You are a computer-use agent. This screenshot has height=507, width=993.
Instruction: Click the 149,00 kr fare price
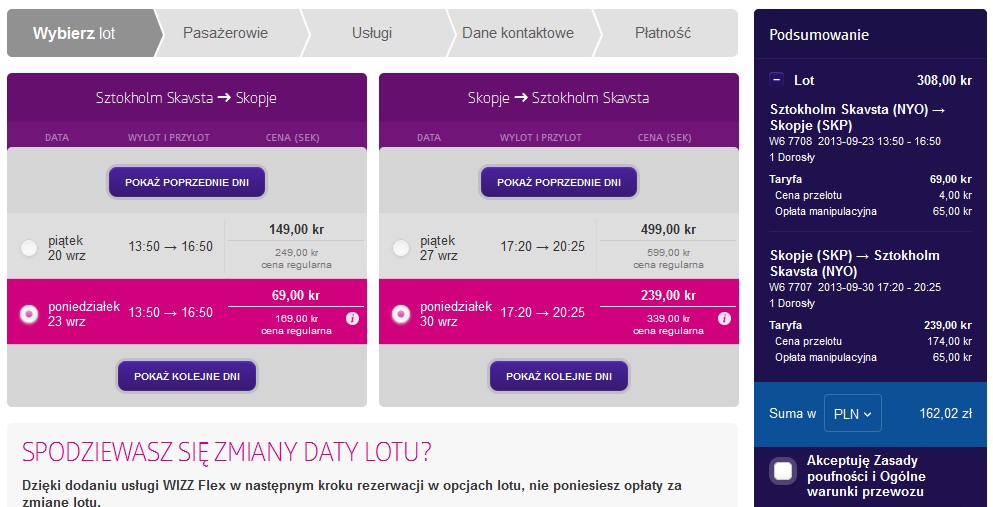coord(296,230)
